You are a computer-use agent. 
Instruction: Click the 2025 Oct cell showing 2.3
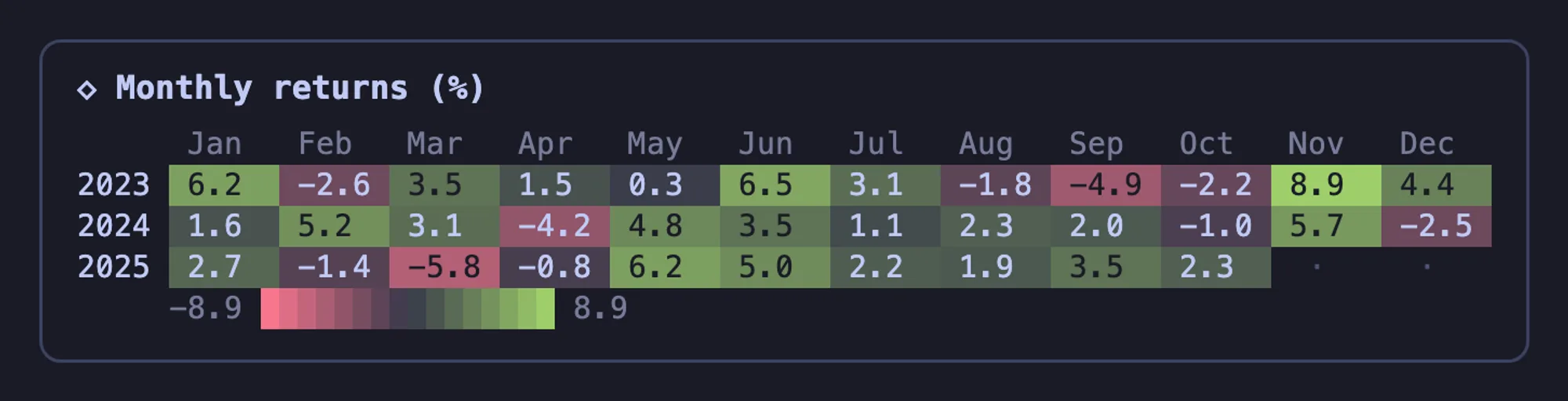tap(1216, 267)
